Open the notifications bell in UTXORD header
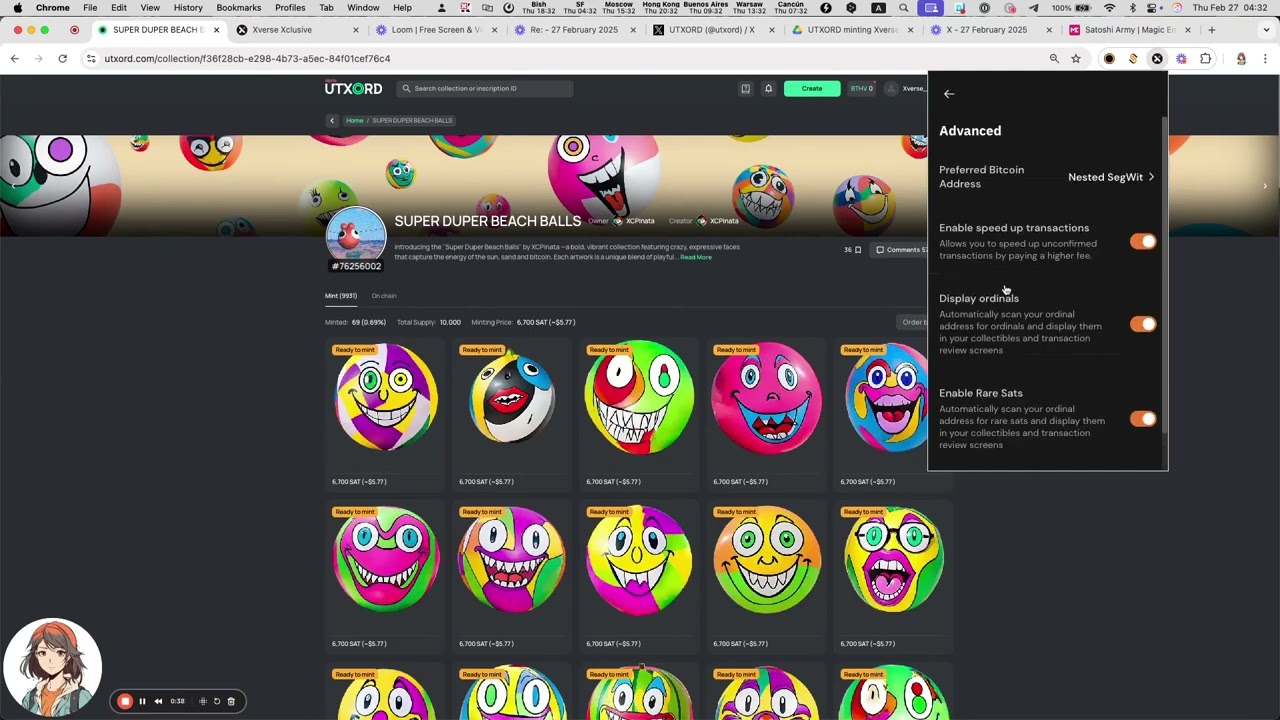1280x720 pixels. coord(768,88)
